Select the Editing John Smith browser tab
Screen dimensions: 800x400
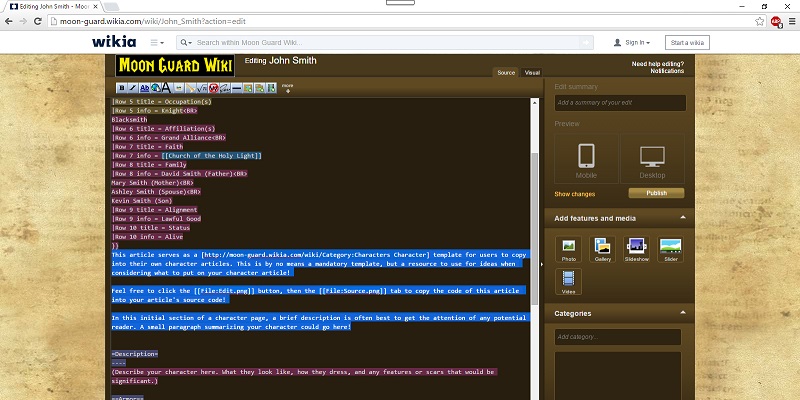(53, 7)
